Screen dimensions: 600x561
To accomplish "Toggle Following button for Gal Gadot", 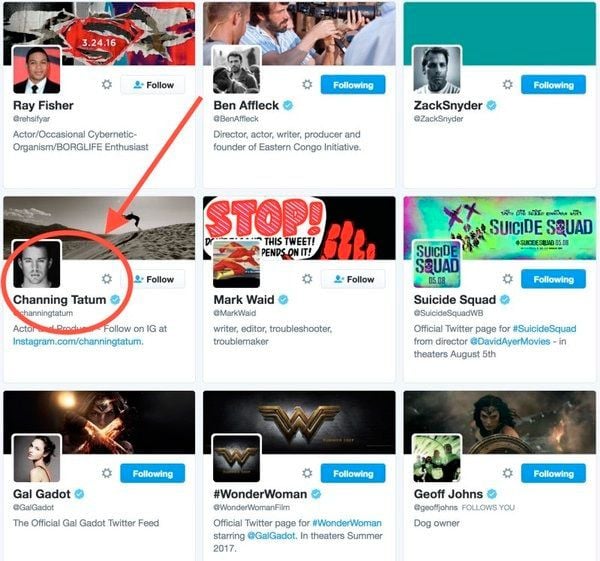I will click(x=153, y=474).
